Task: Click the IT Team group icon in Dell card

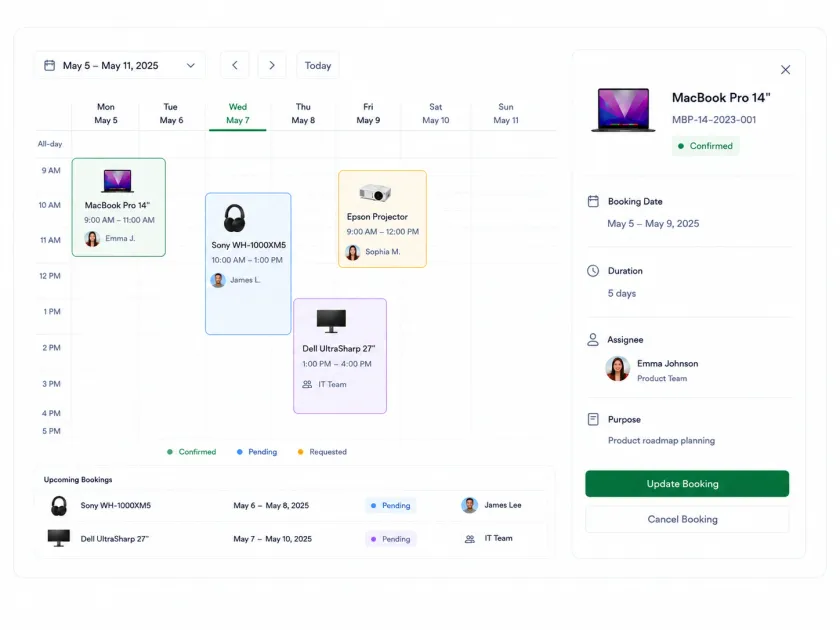Action: coord(307,384)
